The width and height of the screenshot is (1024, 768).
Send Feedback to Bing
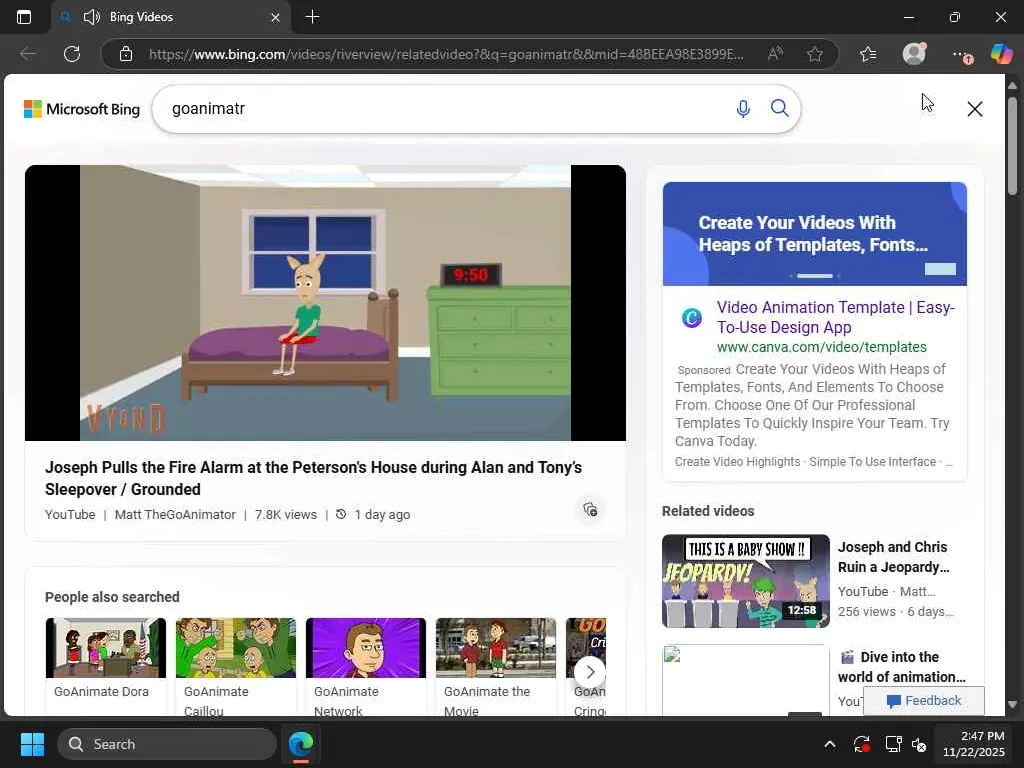(923, 701)
